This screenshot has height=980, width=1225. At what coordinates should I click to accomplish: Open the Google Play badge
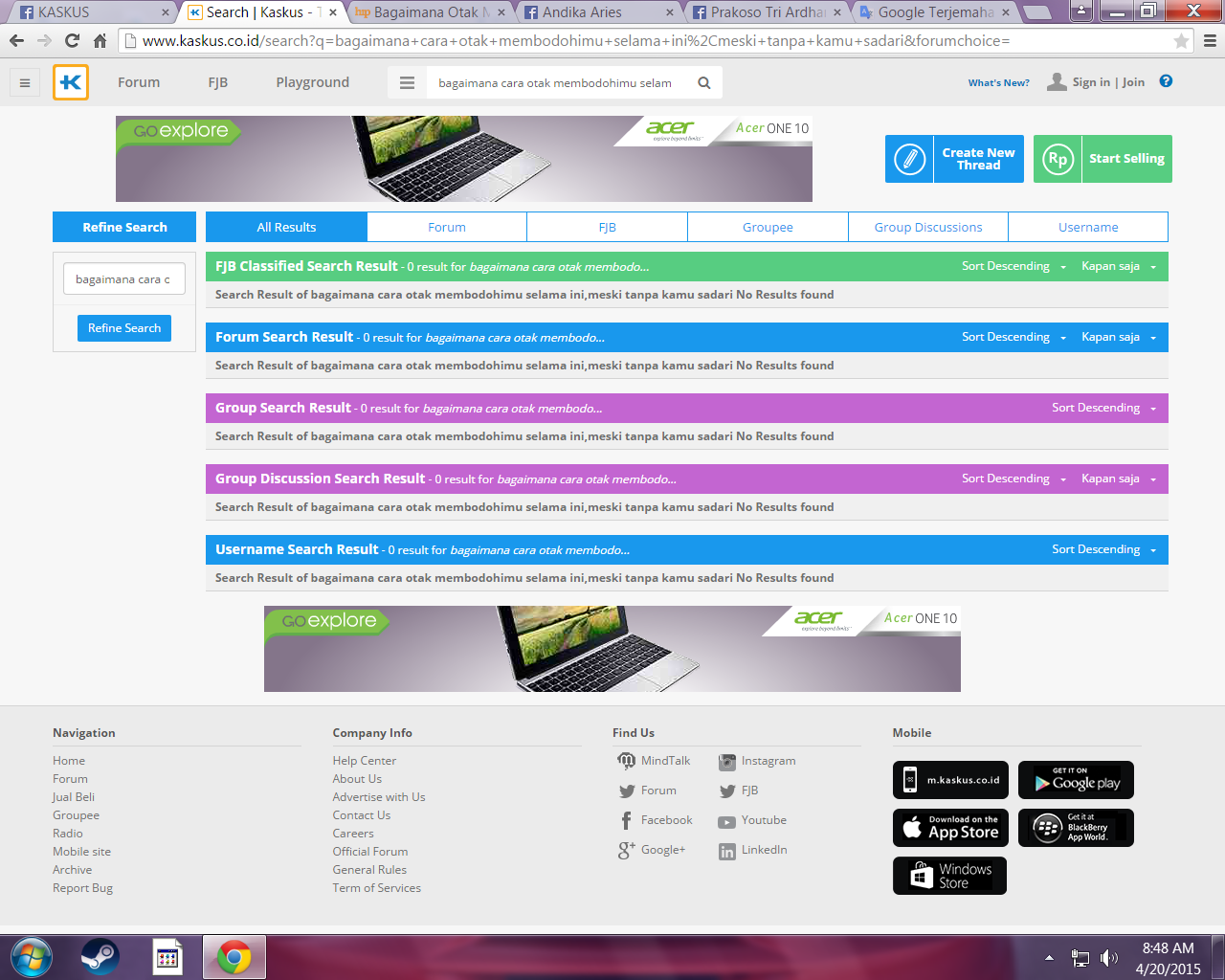click(x=1076, y=780)
